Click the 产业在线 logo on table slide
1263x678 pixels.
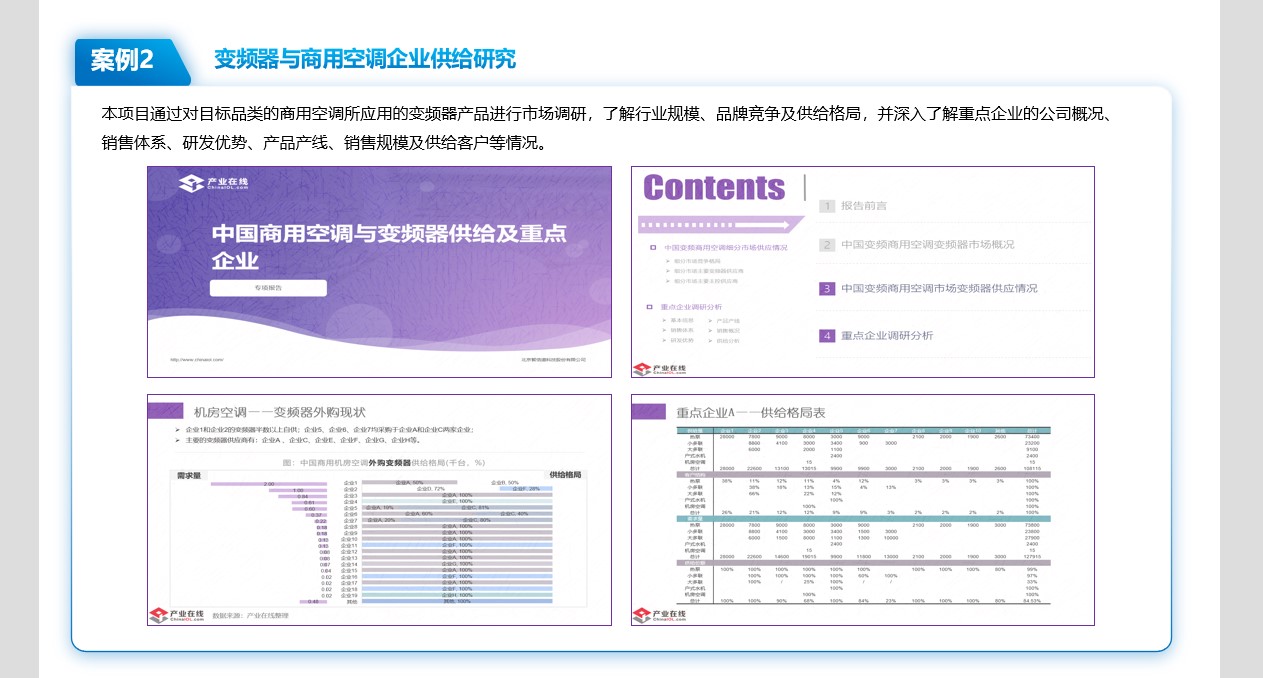(659, 616)
